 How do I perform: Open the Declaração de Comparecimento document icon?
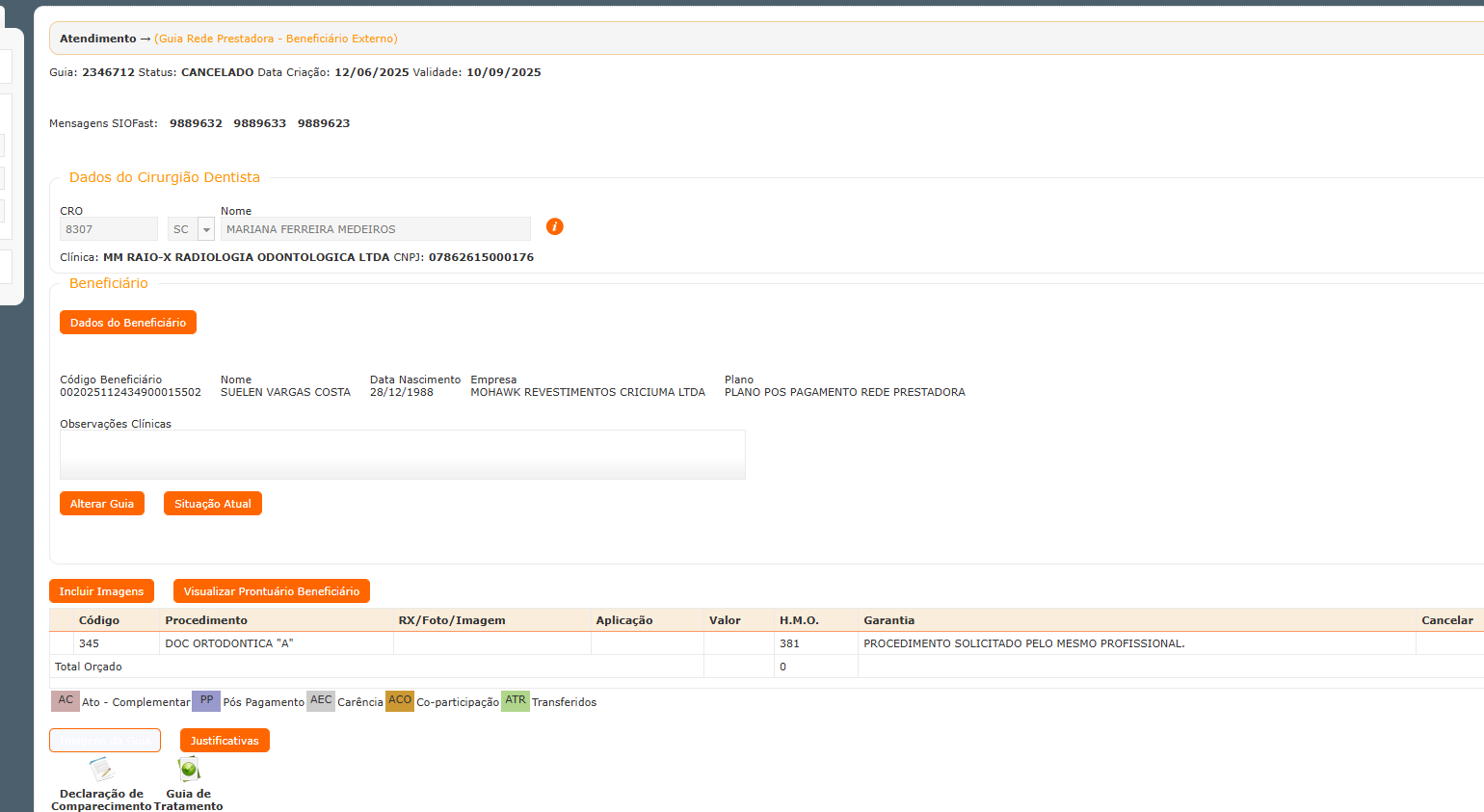pyautogui.click(x=101, y=770)
